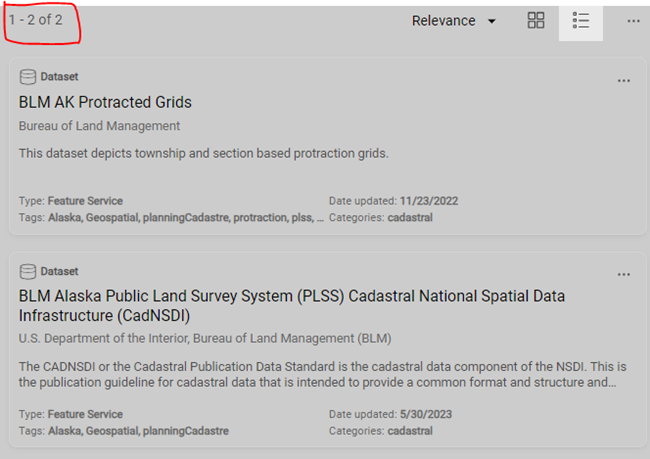This screenshot has height=459, width=650.
Task: Open options menu for CadNSDI dataset card
Action: tap(623, 274)
